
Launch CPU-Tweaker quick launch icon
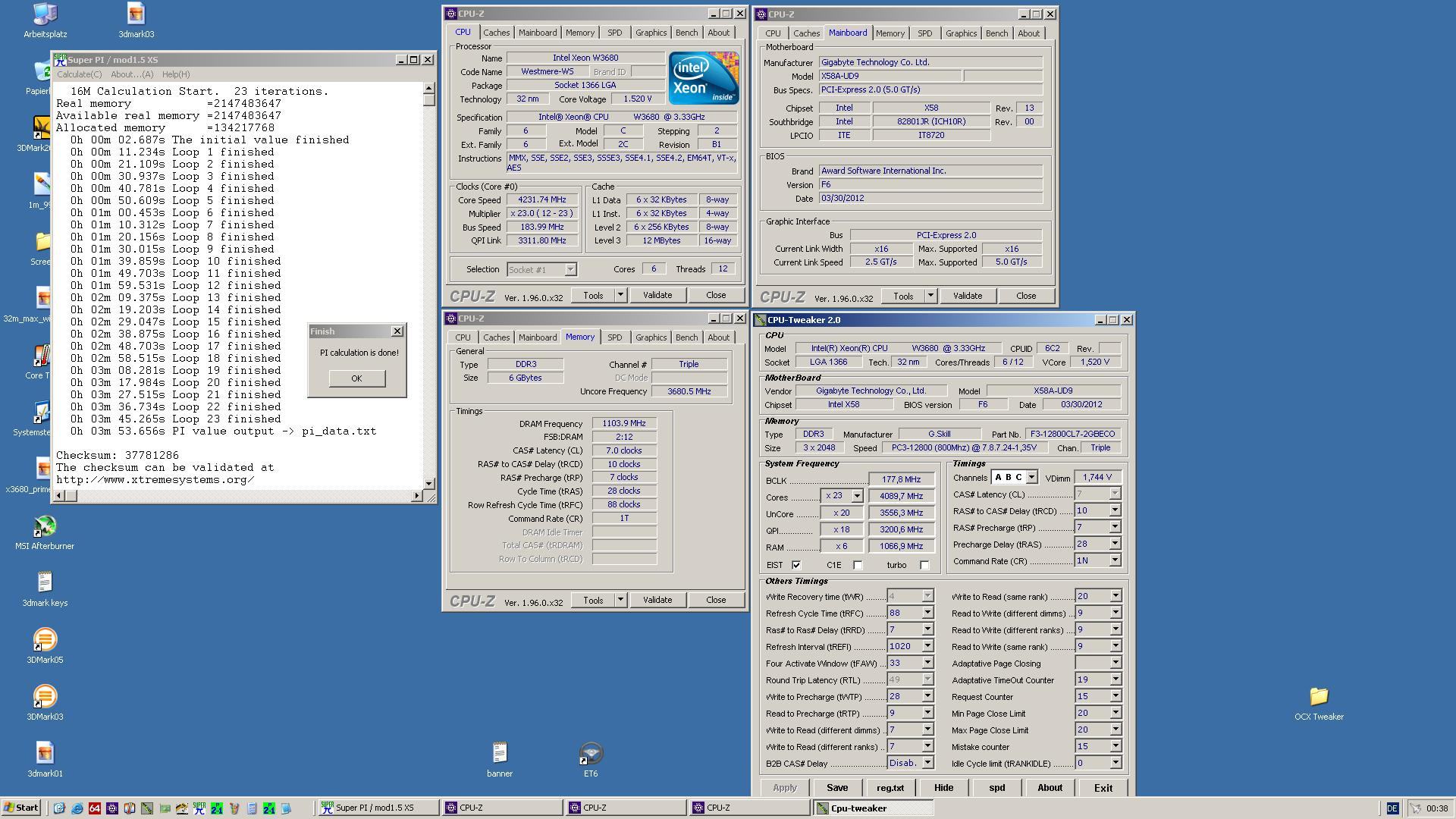click(147, 808)
